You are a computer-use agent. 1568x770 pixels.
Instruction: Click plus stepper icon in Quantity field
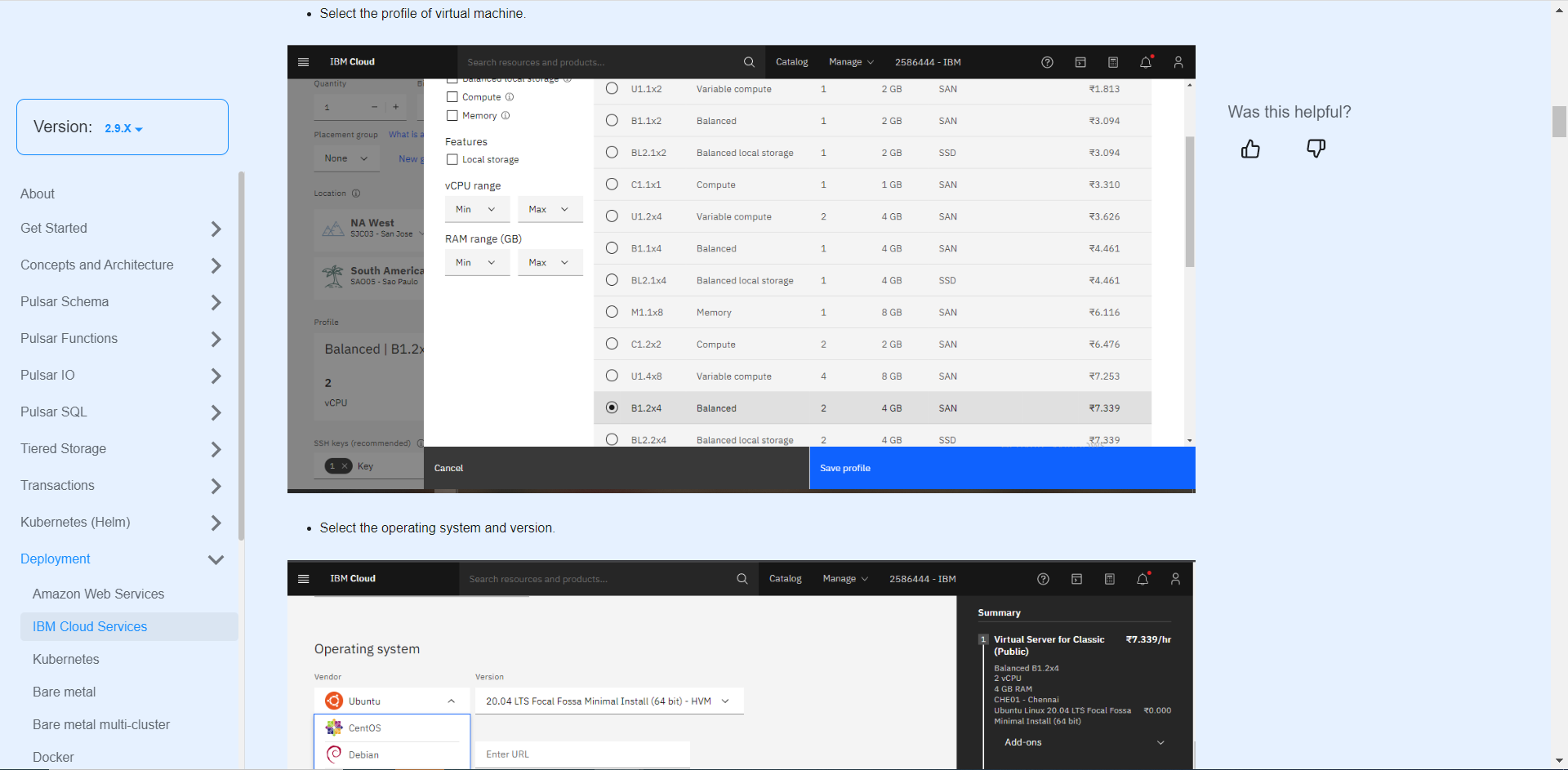(395, 107)
